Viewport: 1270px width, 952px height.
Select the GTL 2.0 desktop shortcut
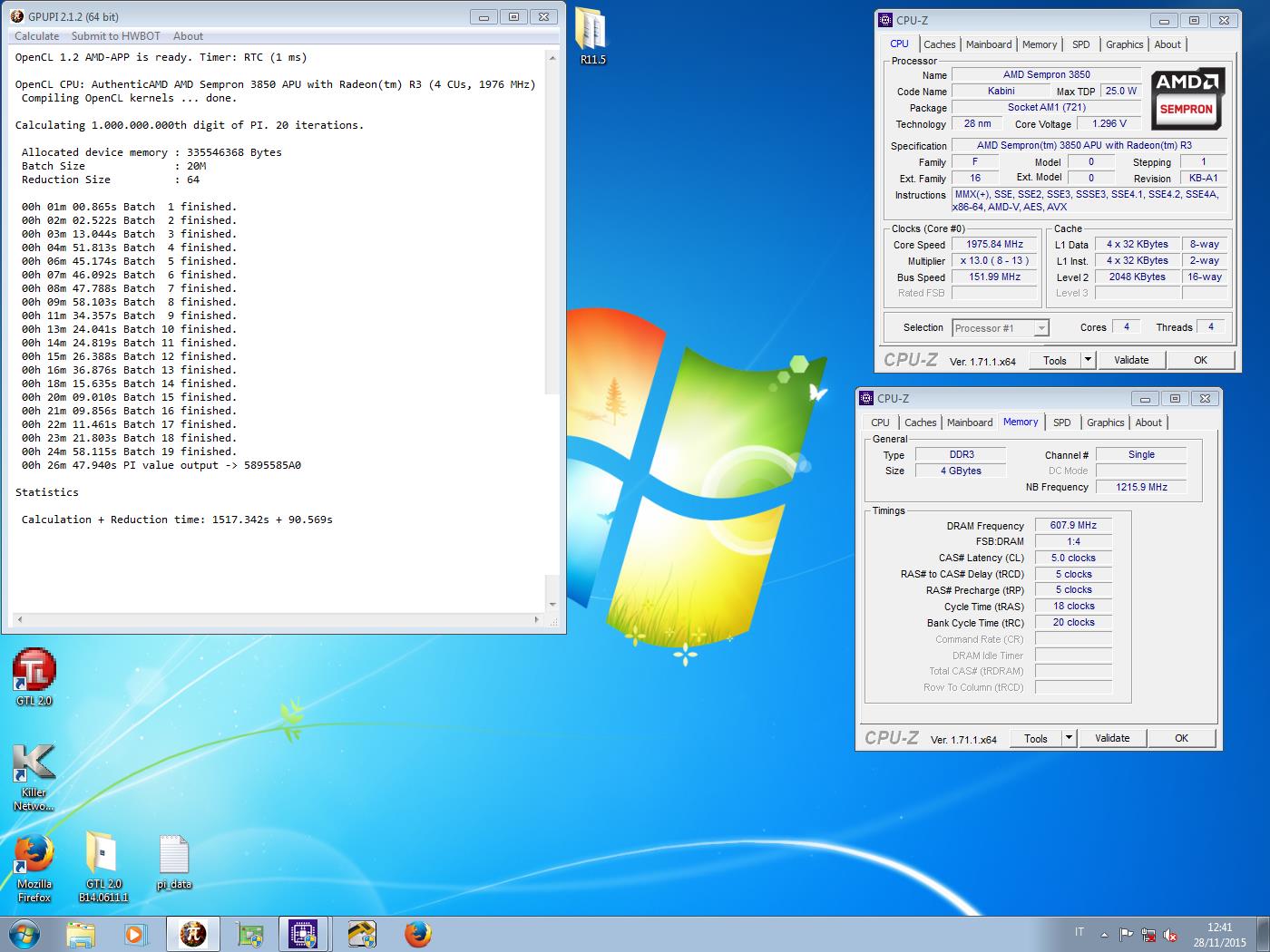click(34, 677)
